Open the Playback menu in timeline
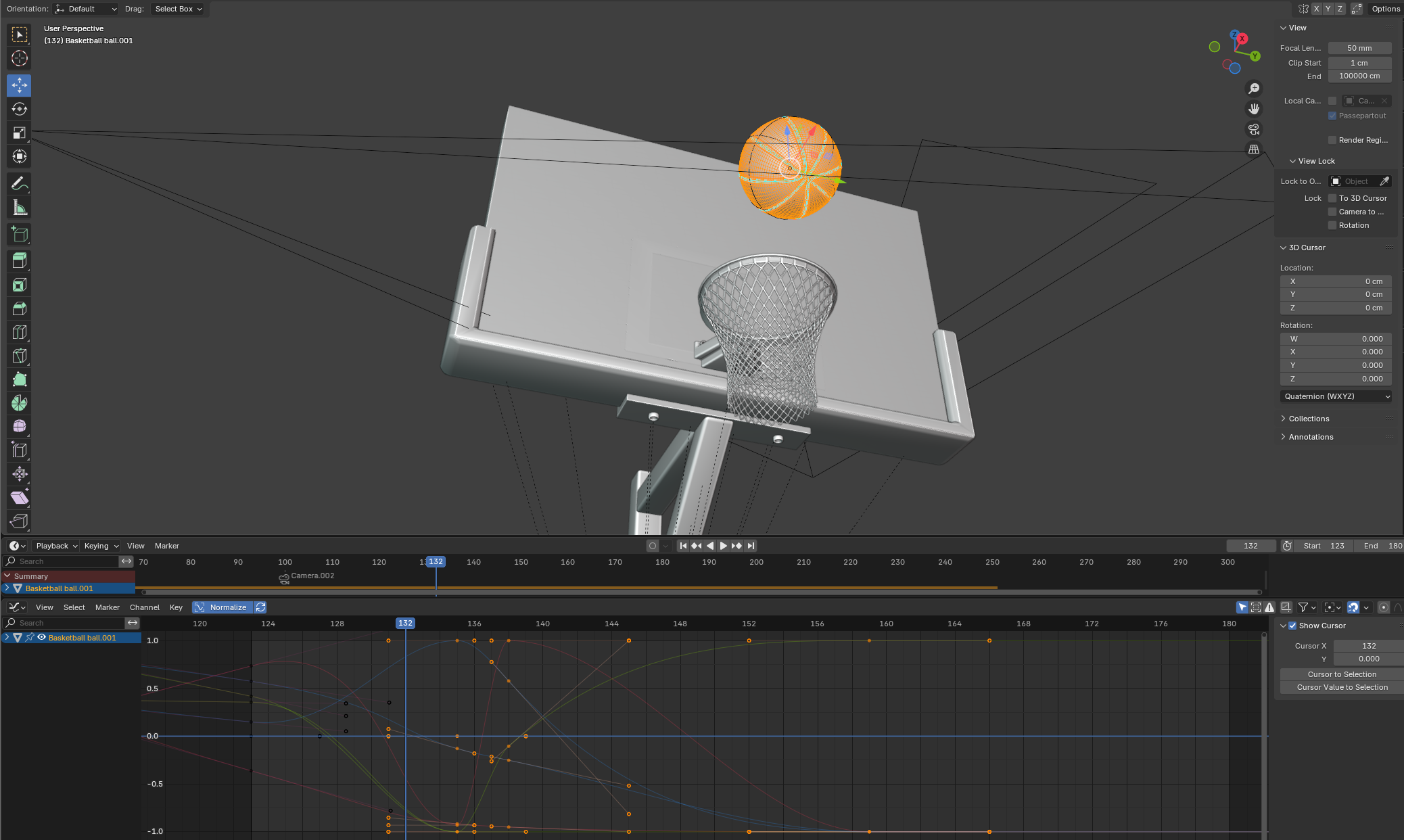The image size is (1404, 840). coord(57,546)
